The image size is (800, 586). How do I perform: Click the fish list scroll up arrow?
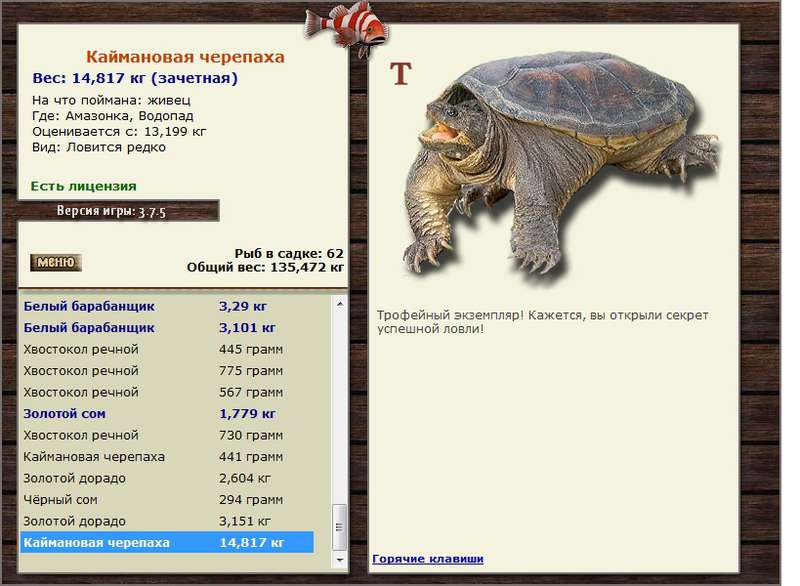pyautogui.click(x=340, y=304)
